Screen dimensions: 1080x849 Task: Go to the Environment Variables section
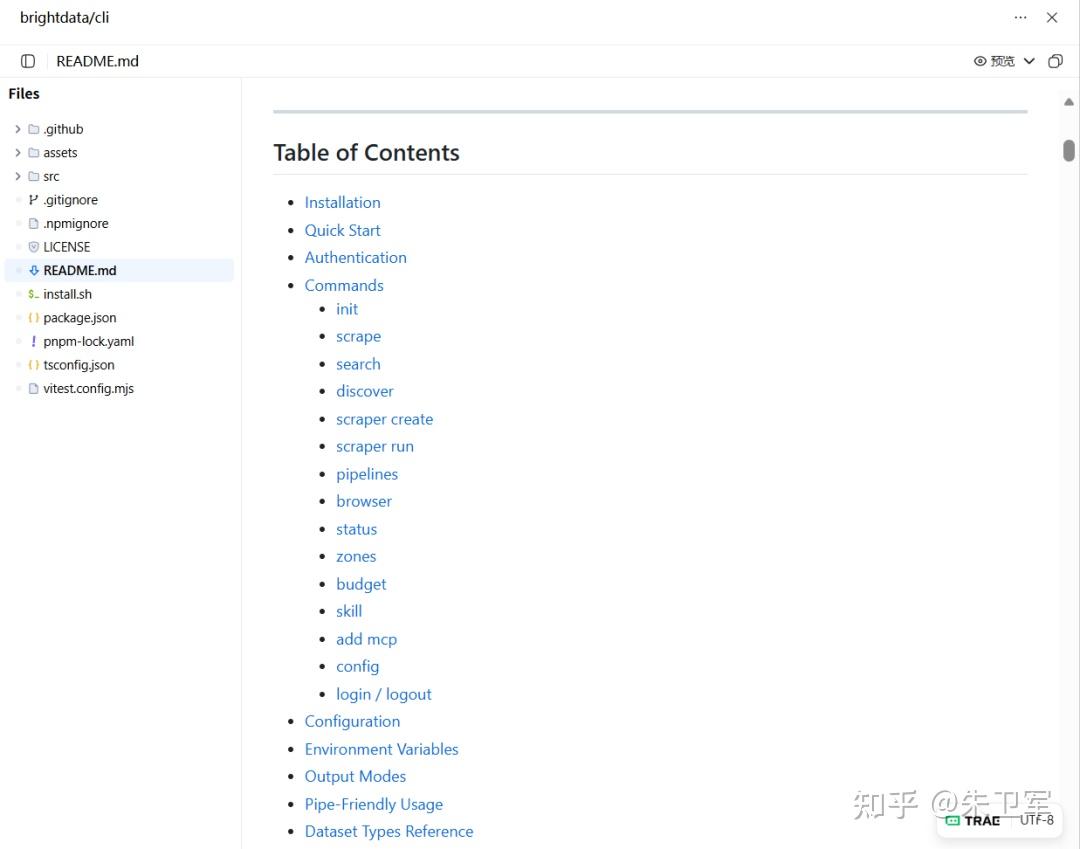click(382, 749)
